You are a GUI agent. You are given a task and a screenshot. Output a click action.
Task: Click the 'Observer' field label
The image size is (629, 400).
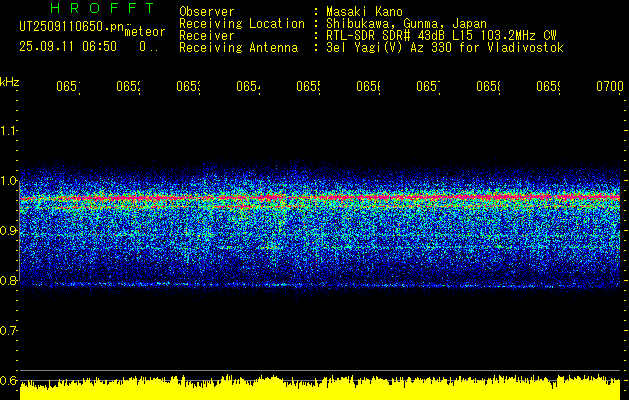tap(207, 11)
